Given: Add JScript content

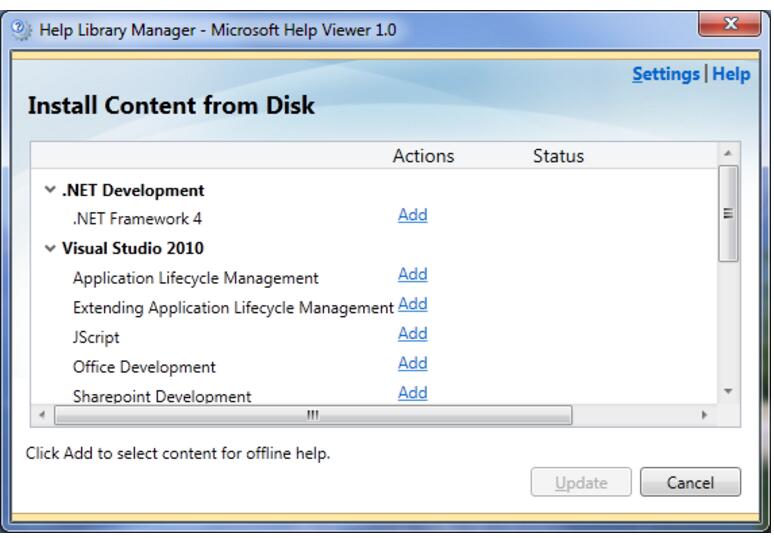Looking at the screenshot, I should pos(413,333).
